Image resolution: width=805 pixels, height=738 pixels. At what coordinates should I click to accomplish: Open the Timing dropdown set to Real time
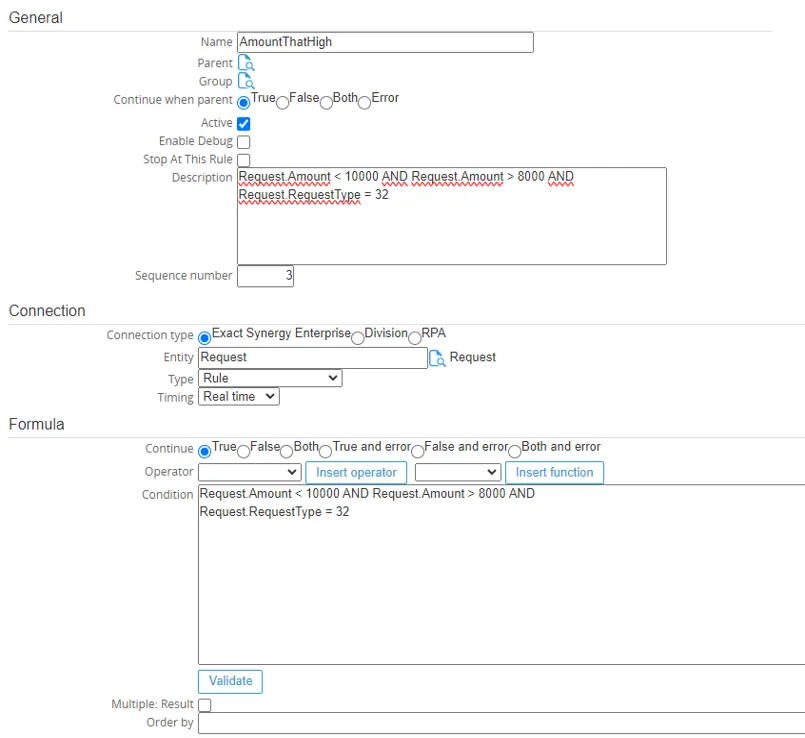point(239,397)
